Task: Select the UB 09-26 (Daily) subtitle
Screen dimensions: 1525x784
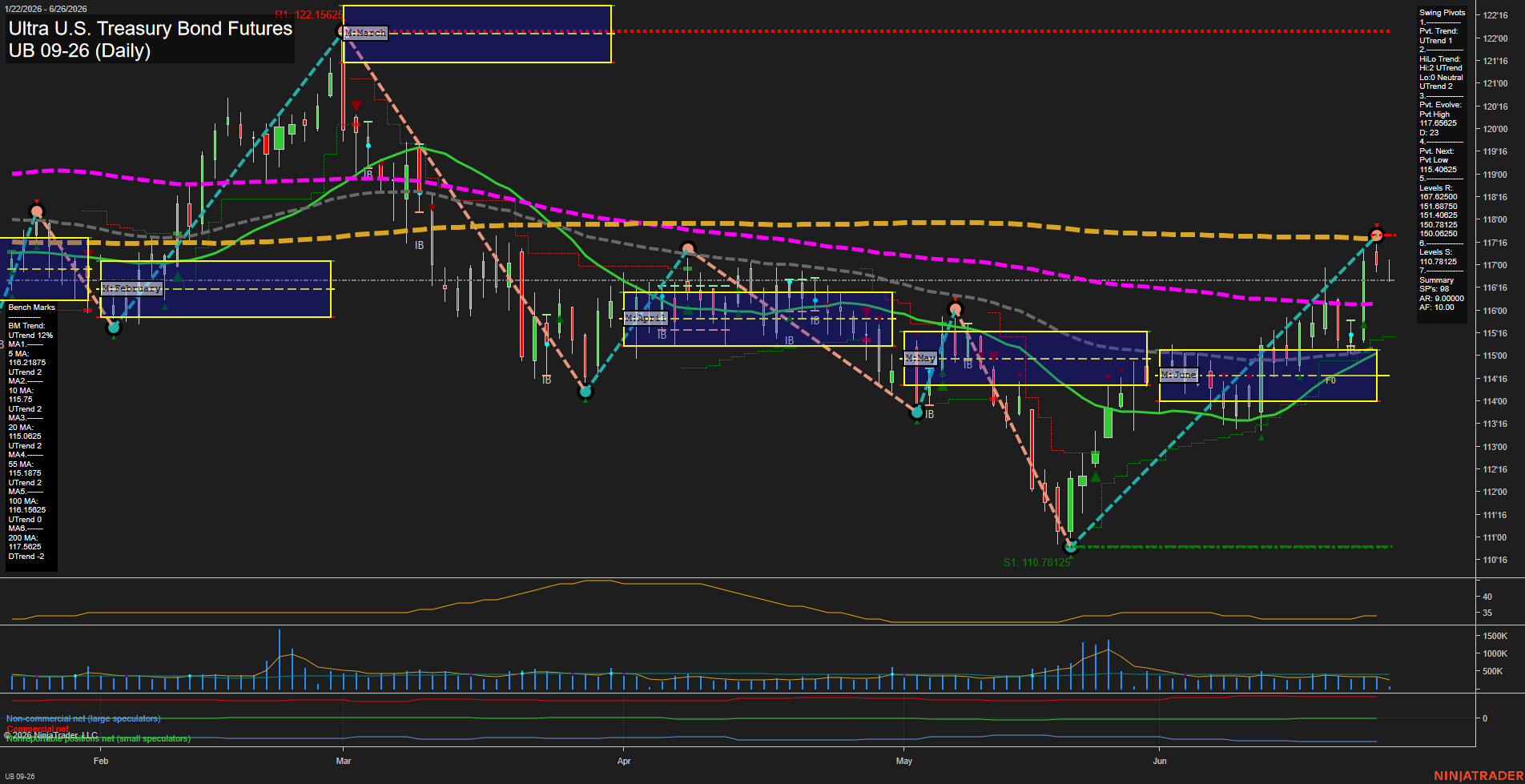Action: click(79, 50)
